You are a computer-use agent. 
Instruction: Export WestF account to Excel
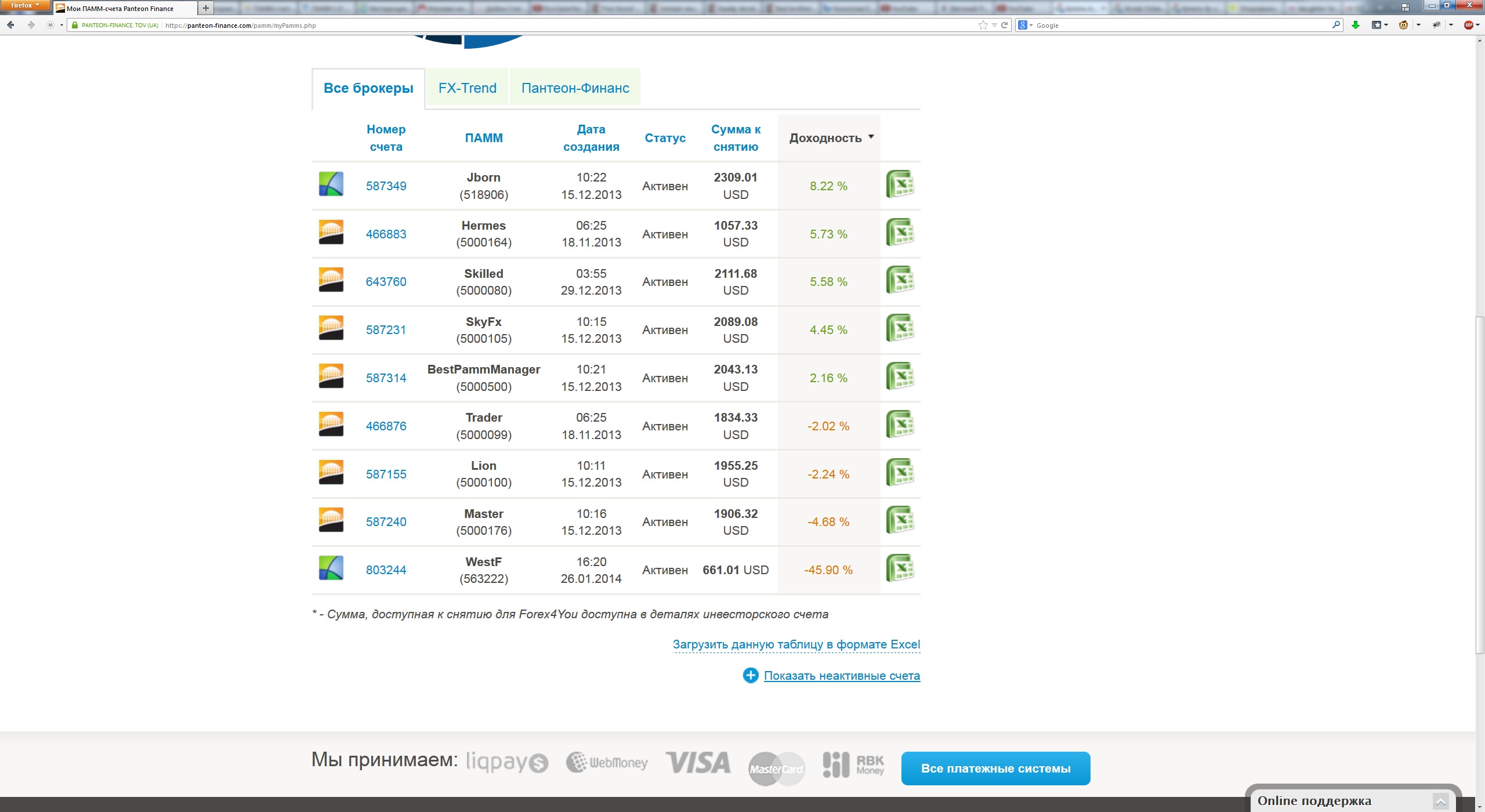tap(900, 568)
